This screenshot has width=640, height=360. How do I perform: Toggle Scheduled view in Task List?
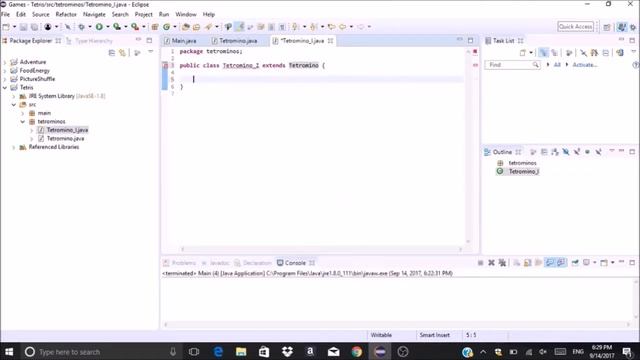click(554, 53)
